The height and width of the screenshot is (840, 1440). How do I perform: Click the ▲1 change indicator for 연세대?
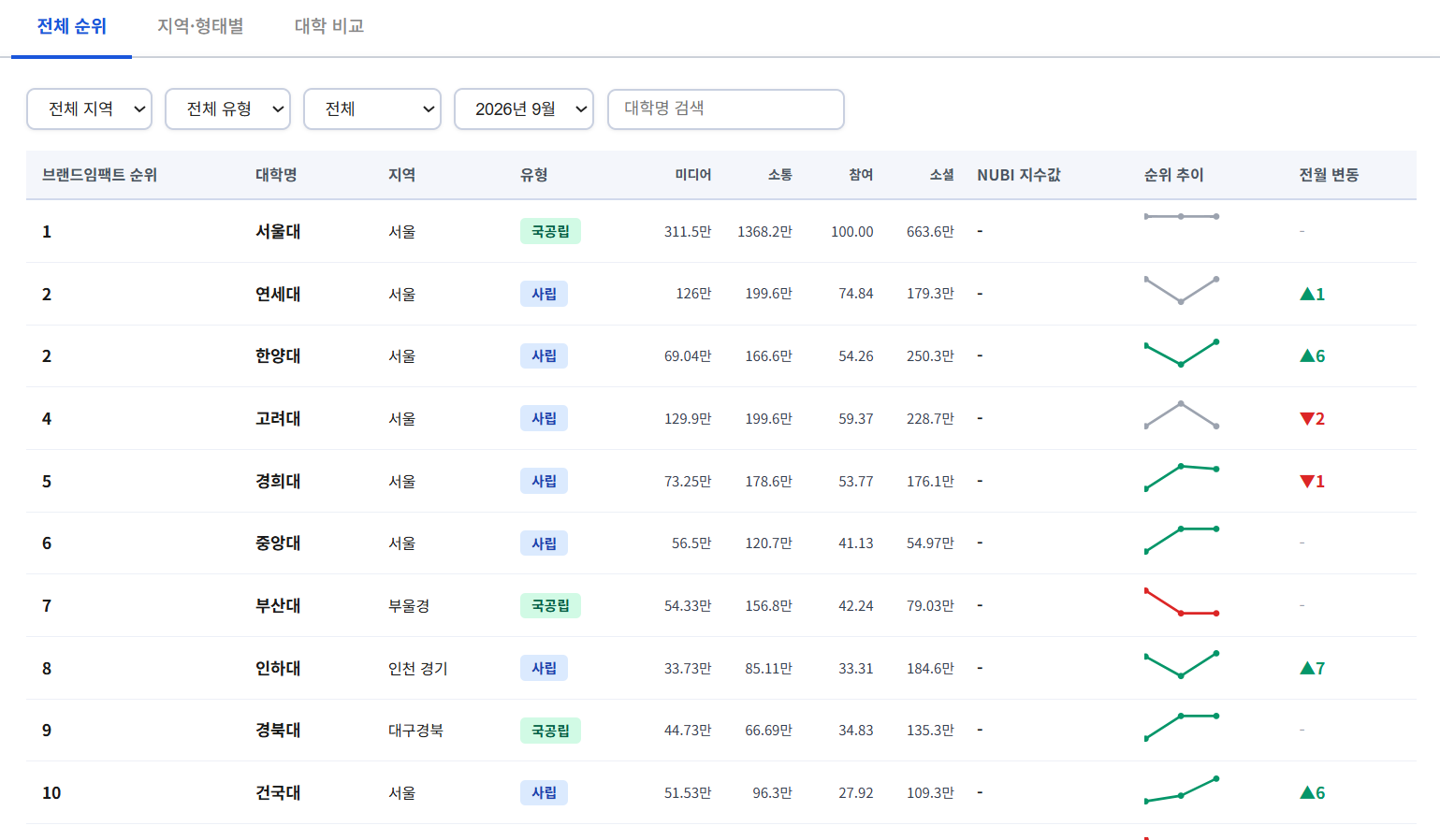(1313, 294)
